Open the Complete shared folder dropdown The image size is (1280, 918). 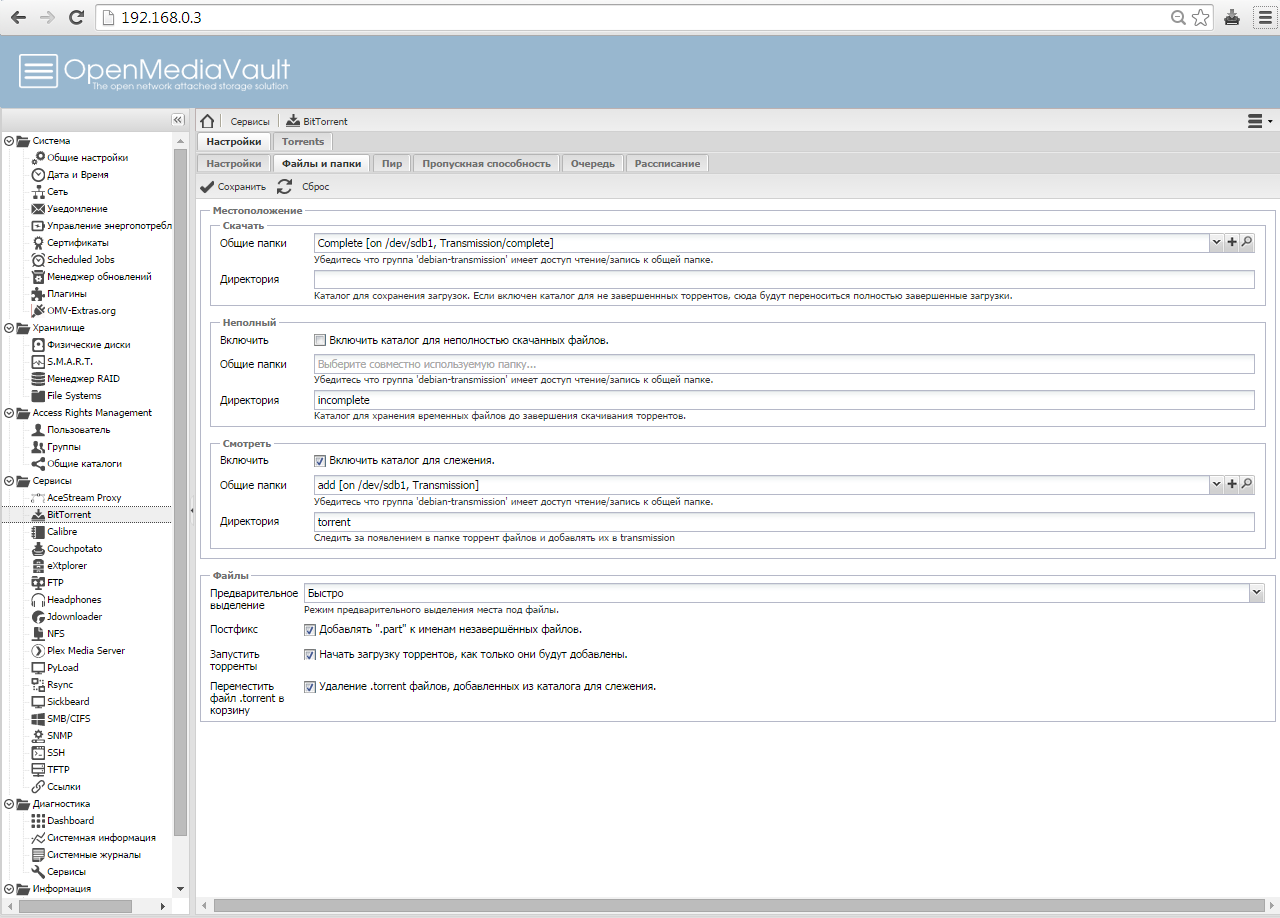click(1216, 243)
